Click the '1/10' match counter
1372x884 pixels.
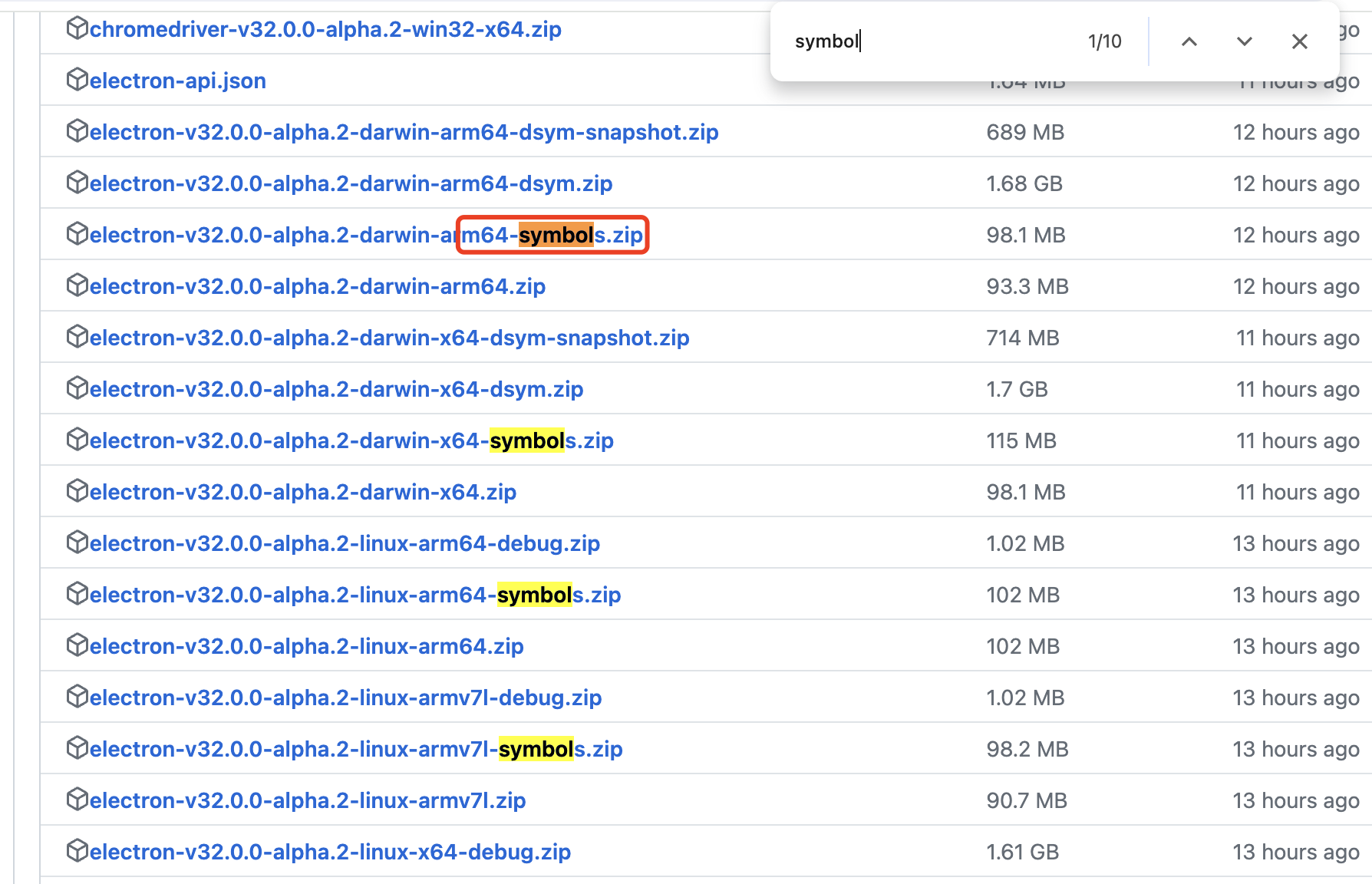click(x=1105, y=41)
